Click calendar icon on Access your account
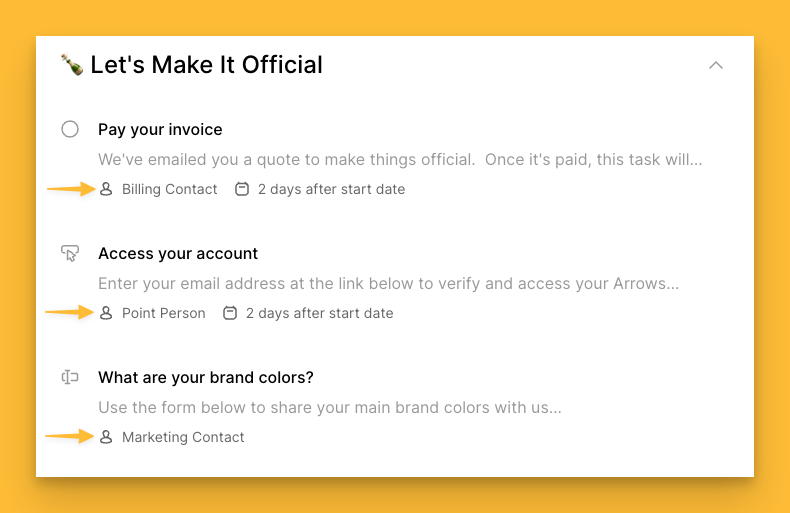 point(229,313)
